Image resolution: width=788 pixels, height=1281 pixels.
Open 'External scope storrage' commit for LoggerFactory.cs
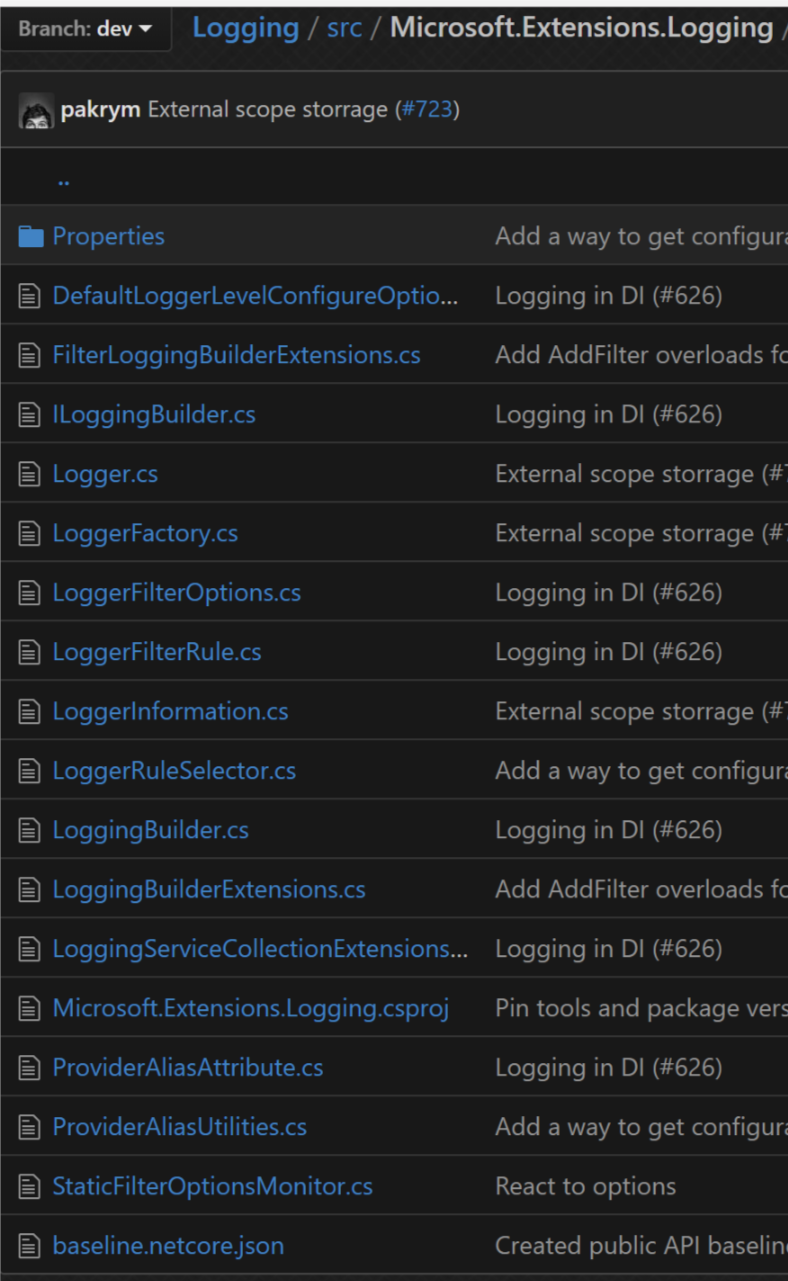[641, 533]
